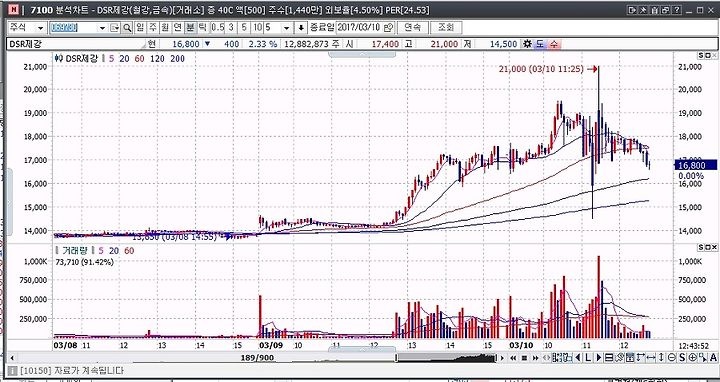The image size is (720, 382).
Task: Click the title bar print icon
Action: (654, 10)
